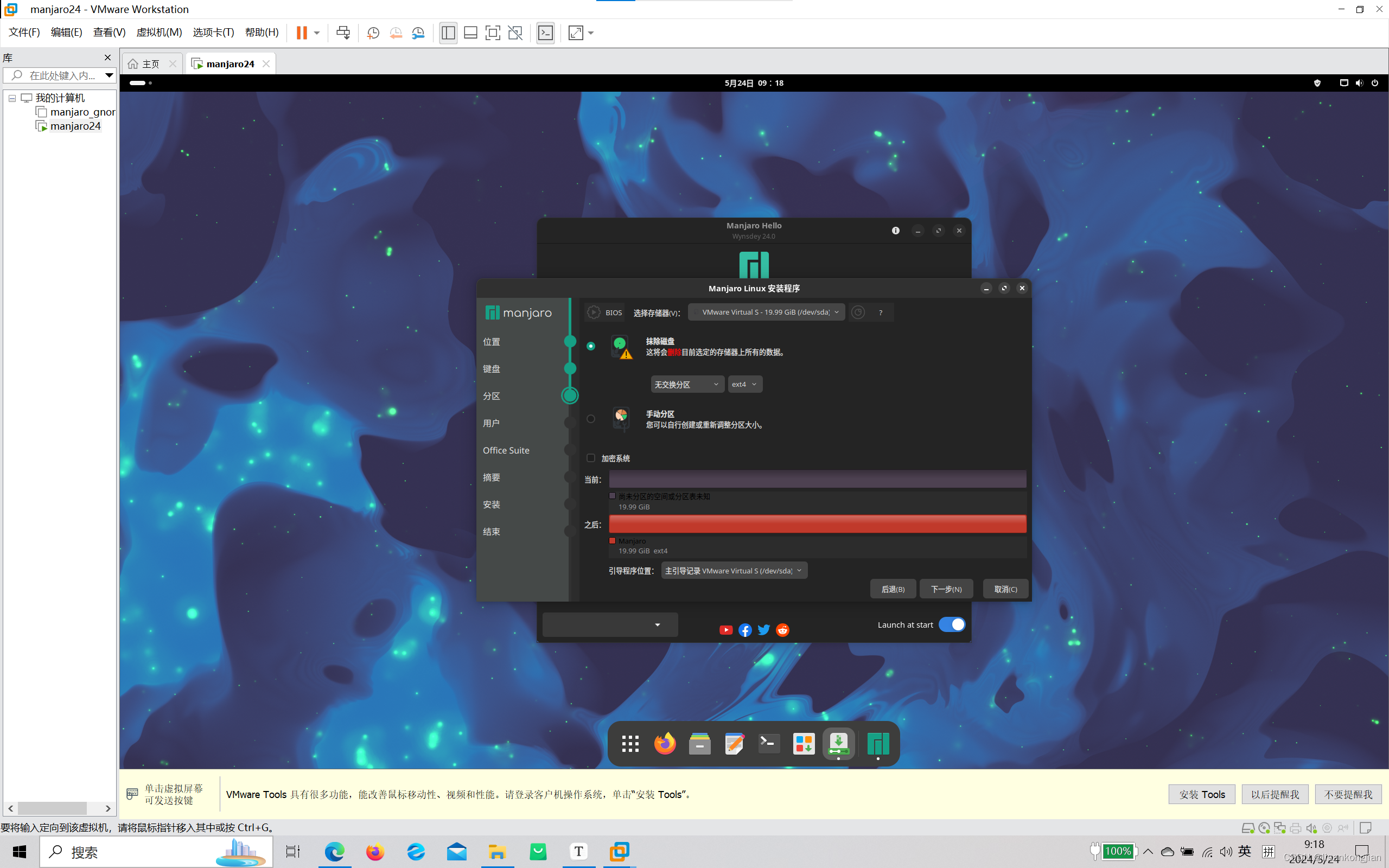Click the stretch guest display icon
This screenshot has height=868, width=1389.
pos(576,33)
